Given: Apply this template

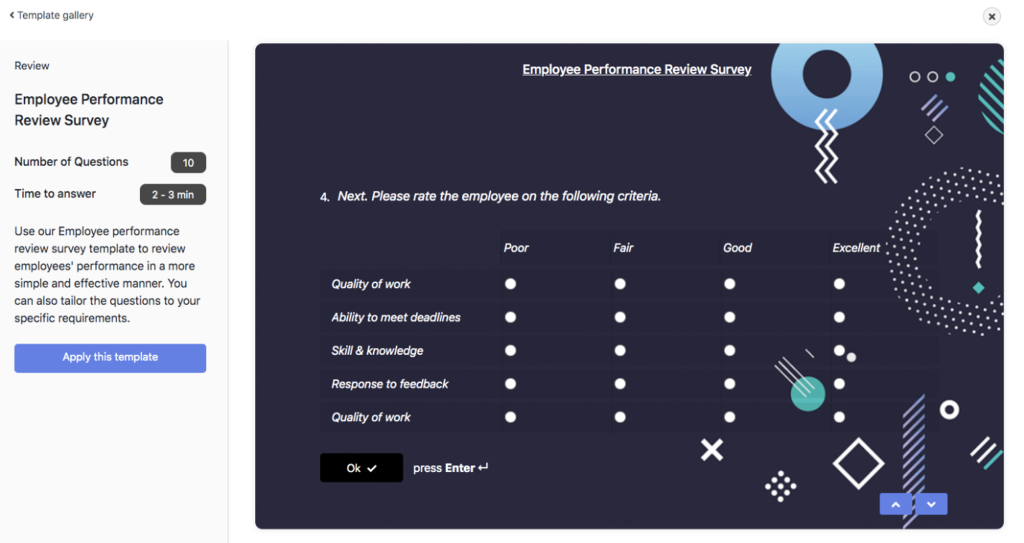Looking at the screenshot, I should (x=110, y=358).
